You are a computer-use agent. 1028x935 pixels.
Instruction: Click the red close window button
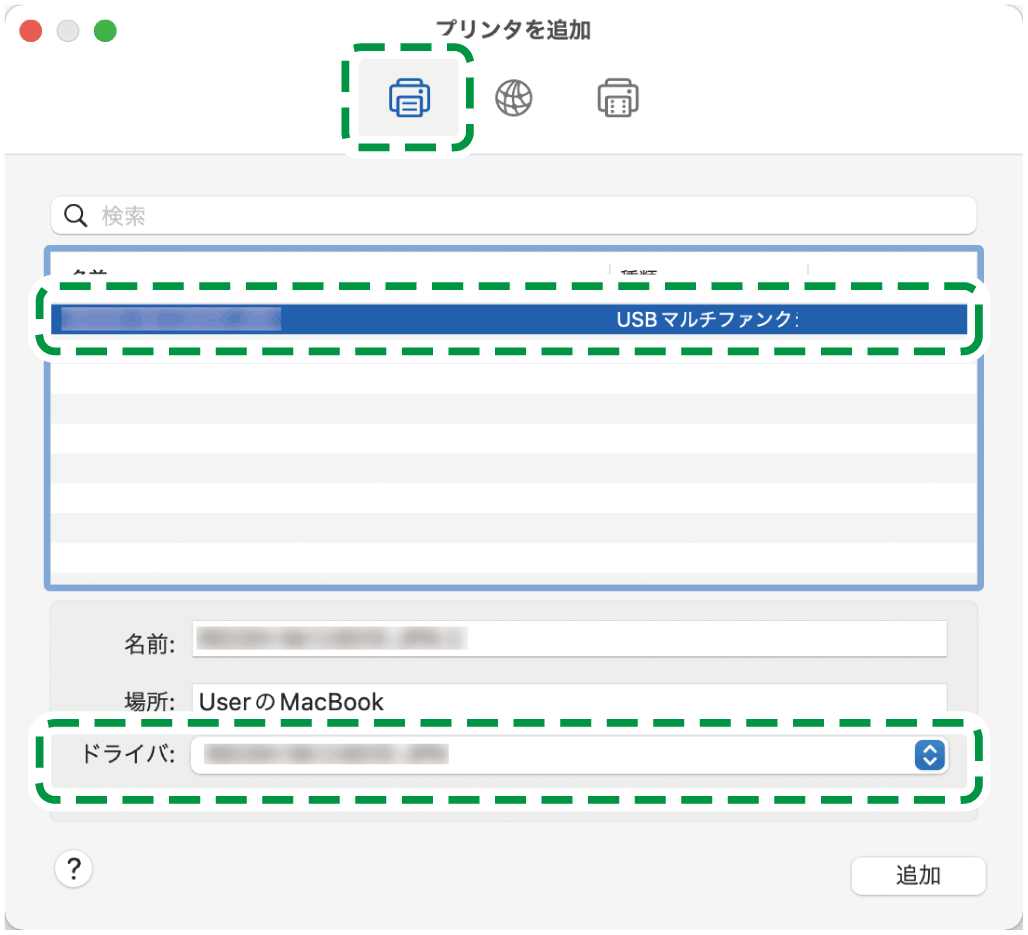coord(31,31)
